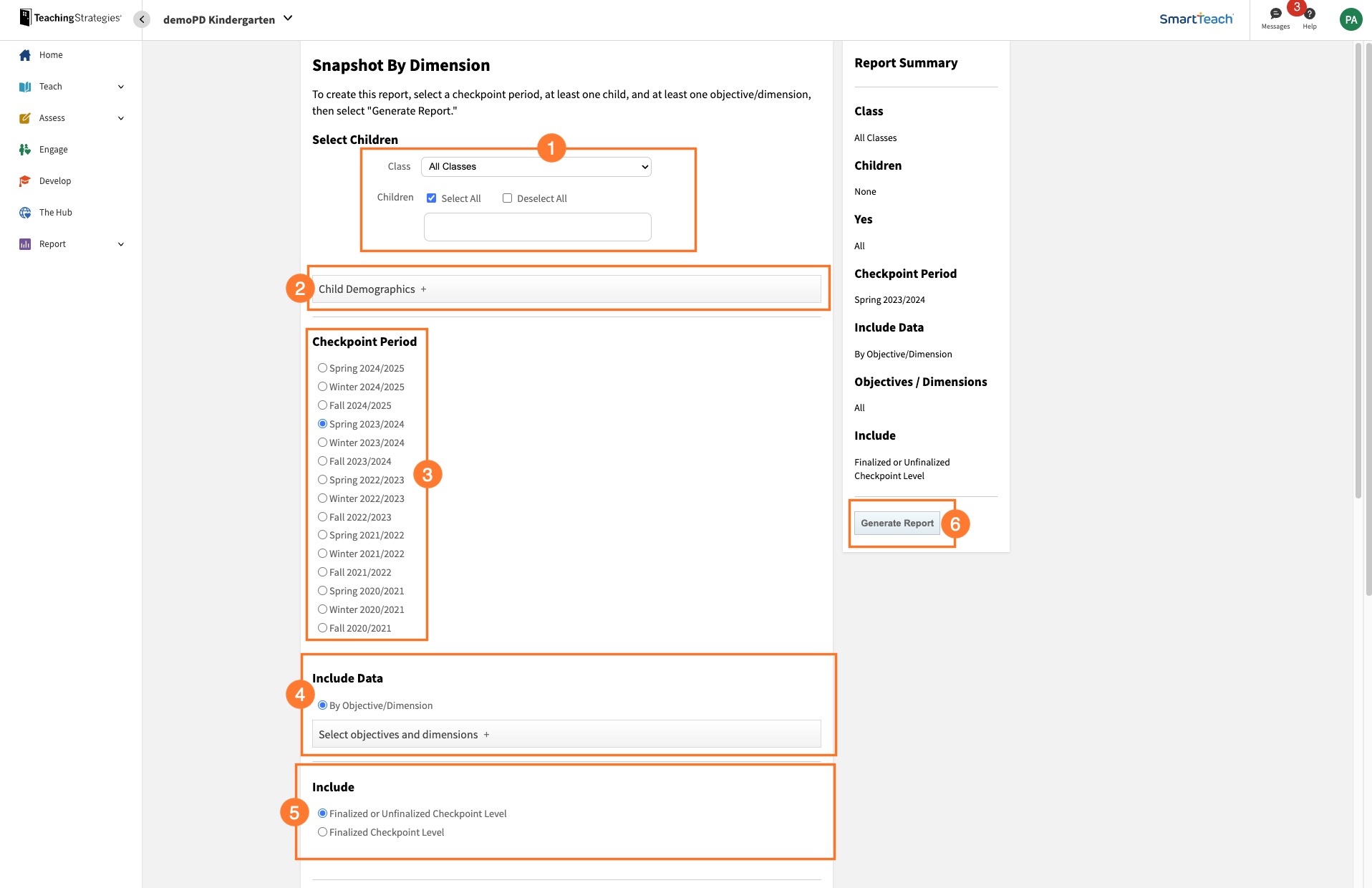Open The Hub globe icon

(25, 213)
